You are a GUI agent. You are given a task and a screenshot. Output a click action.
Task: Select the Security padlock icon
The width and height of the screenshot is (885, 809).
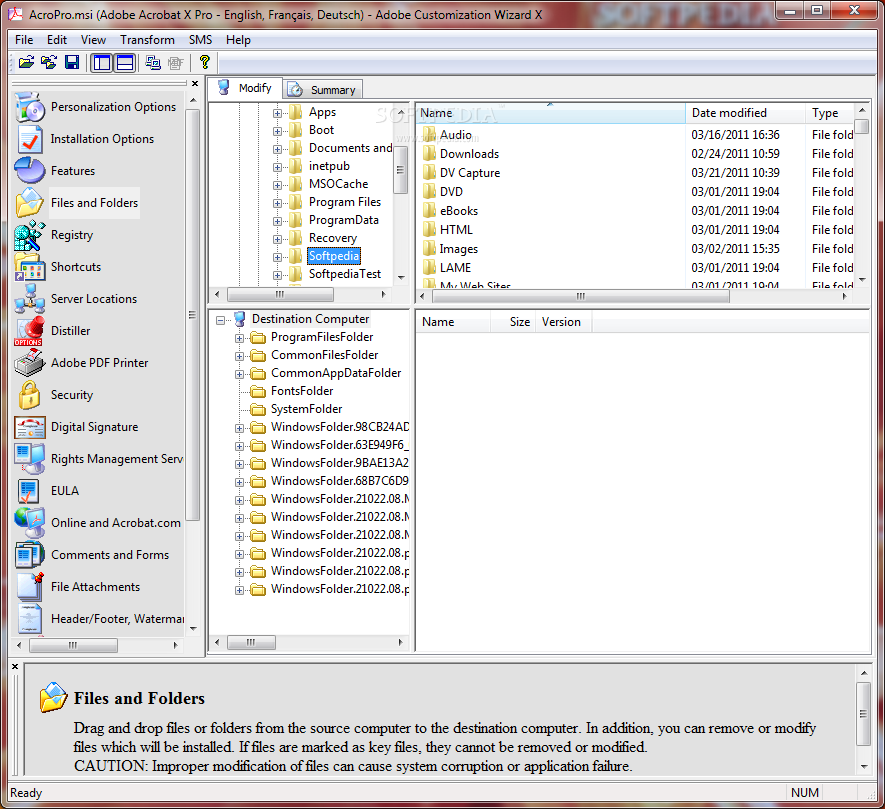coord(29,395)
